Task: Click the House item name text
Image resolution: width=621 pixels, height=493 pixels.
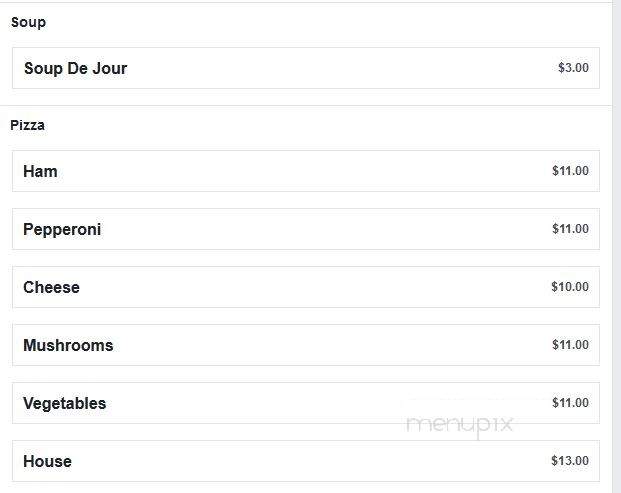Action: 48,461
